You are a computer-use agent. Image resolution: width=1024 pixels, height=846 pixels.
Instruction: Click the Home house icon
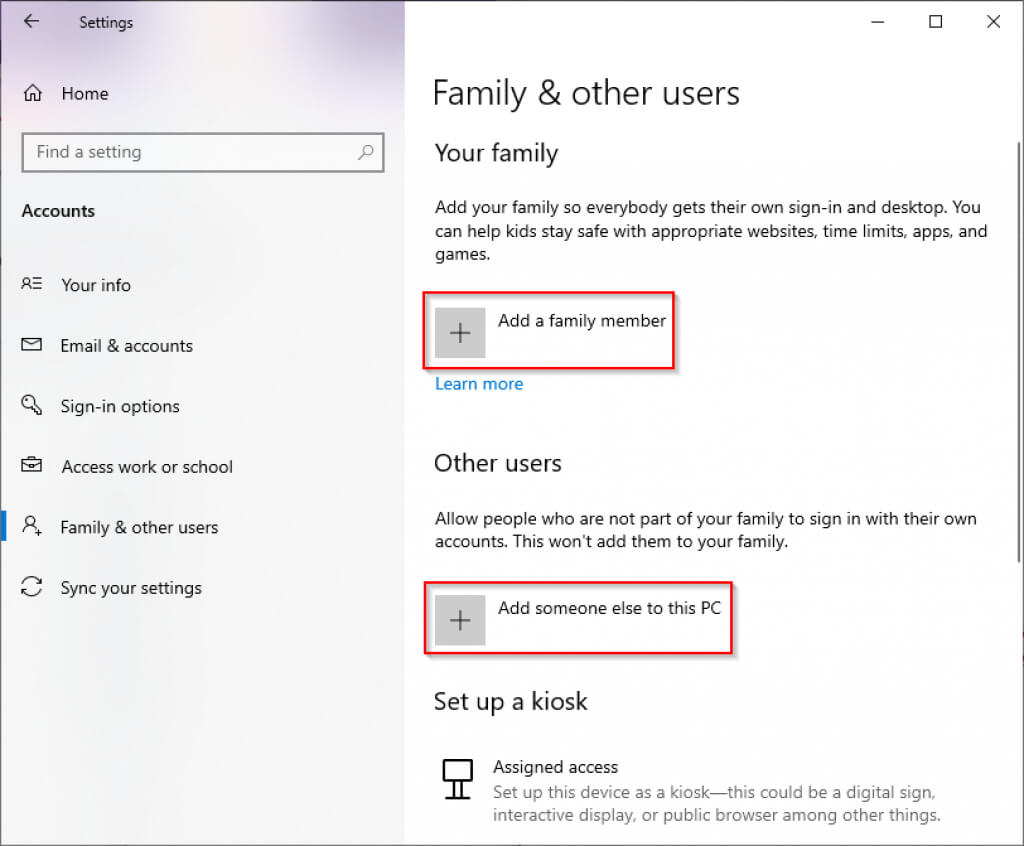(33, 94)
